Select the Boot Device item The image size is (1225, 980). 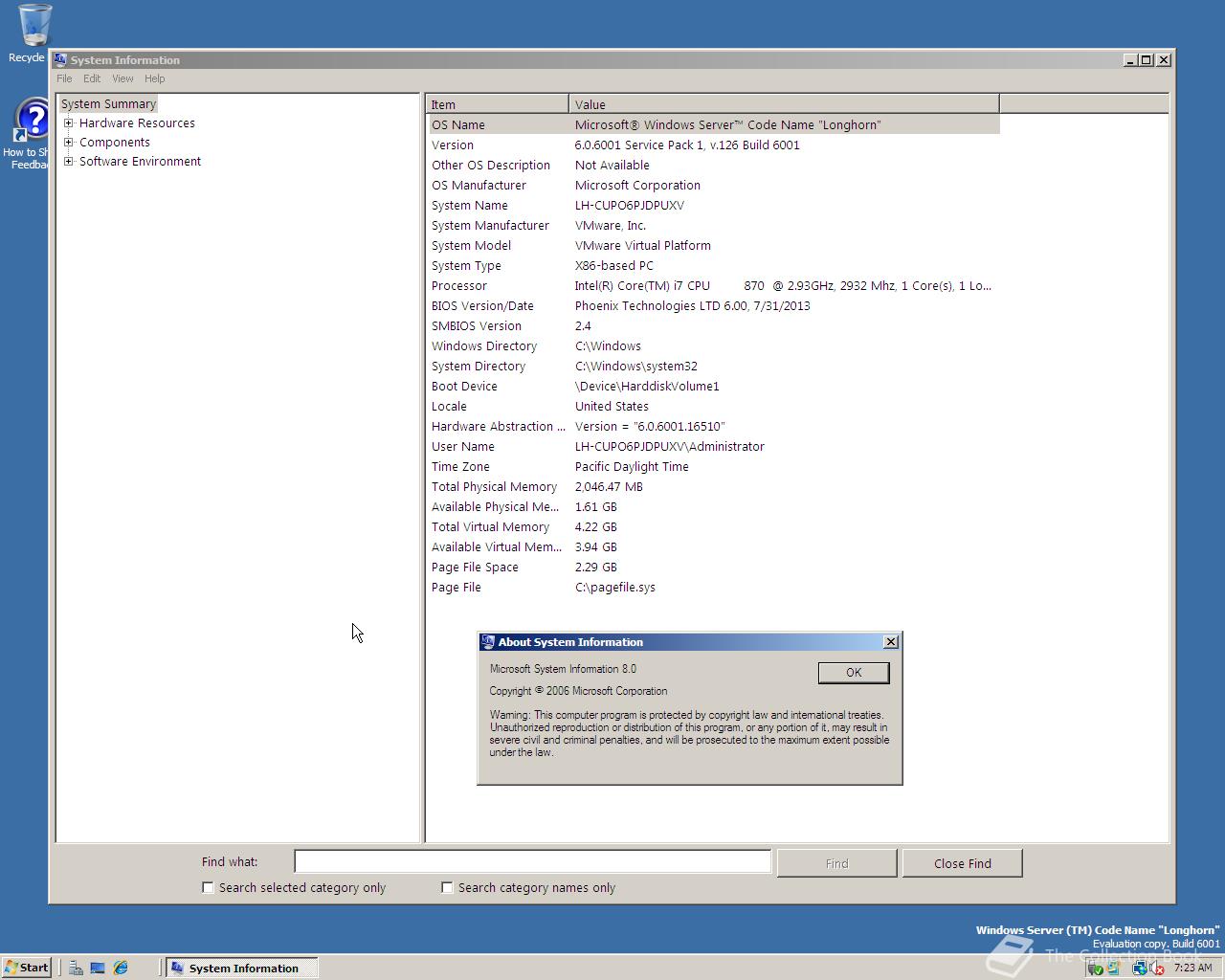pos(464,386)
